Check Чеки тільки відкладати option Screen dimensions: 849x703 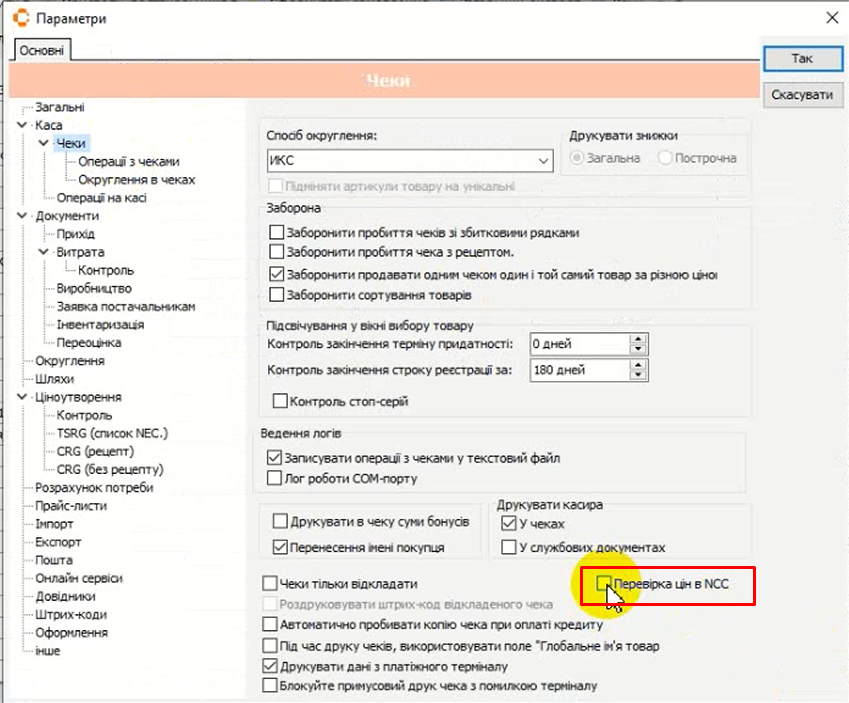point(269,583)
